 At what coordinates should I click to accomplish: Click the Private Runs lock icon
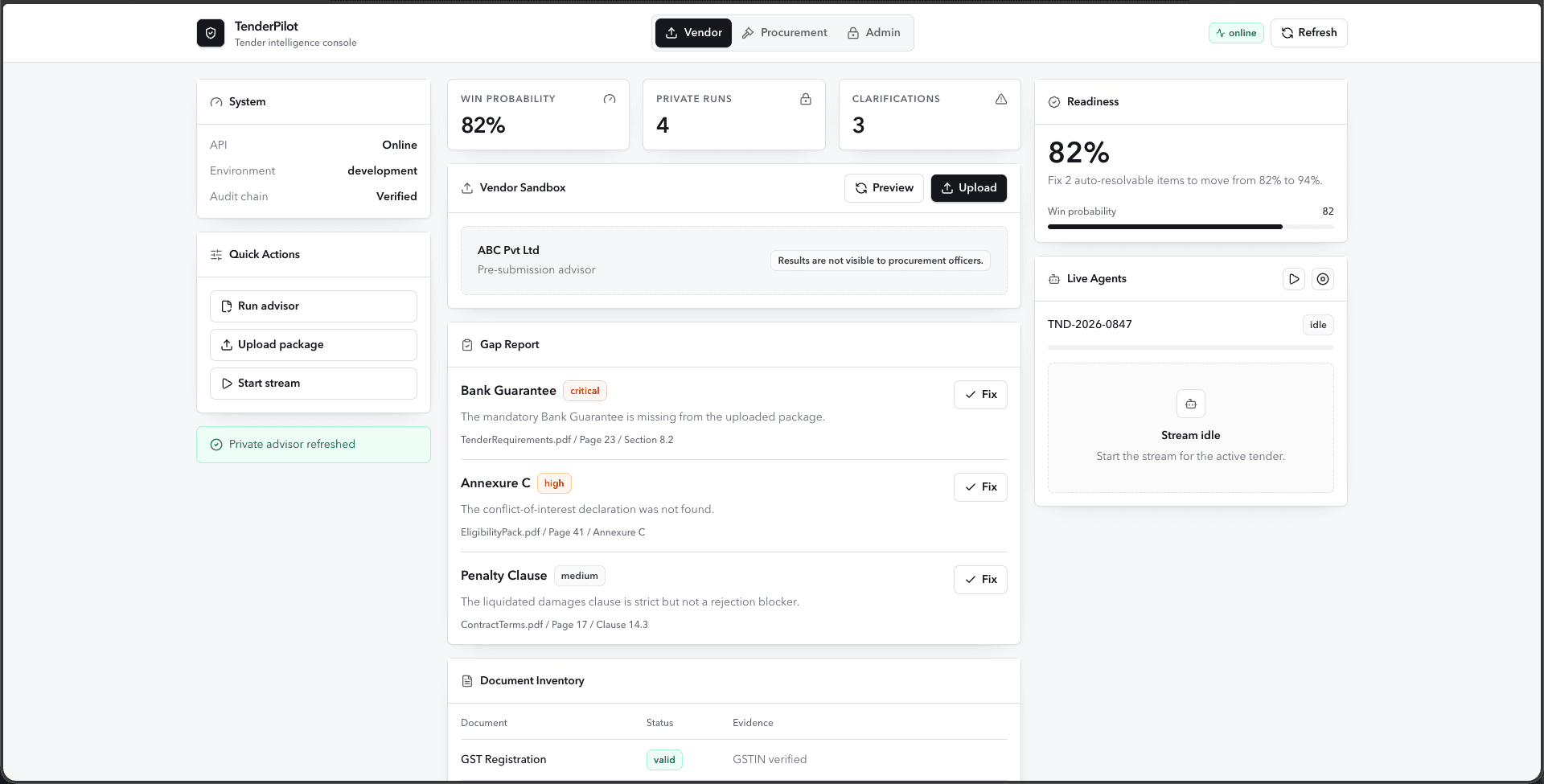point(806,99)
